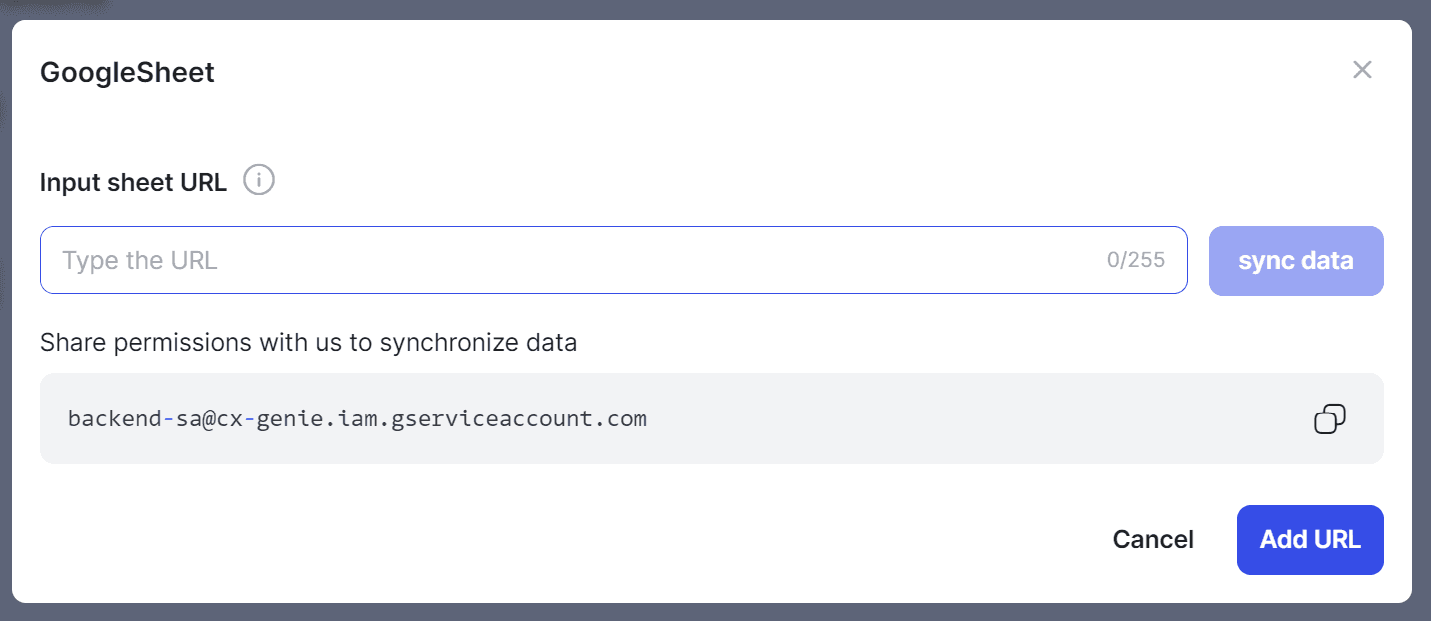Click the empty middle area of the URL field
1431x621 pixels.
(x=660, y=260)
